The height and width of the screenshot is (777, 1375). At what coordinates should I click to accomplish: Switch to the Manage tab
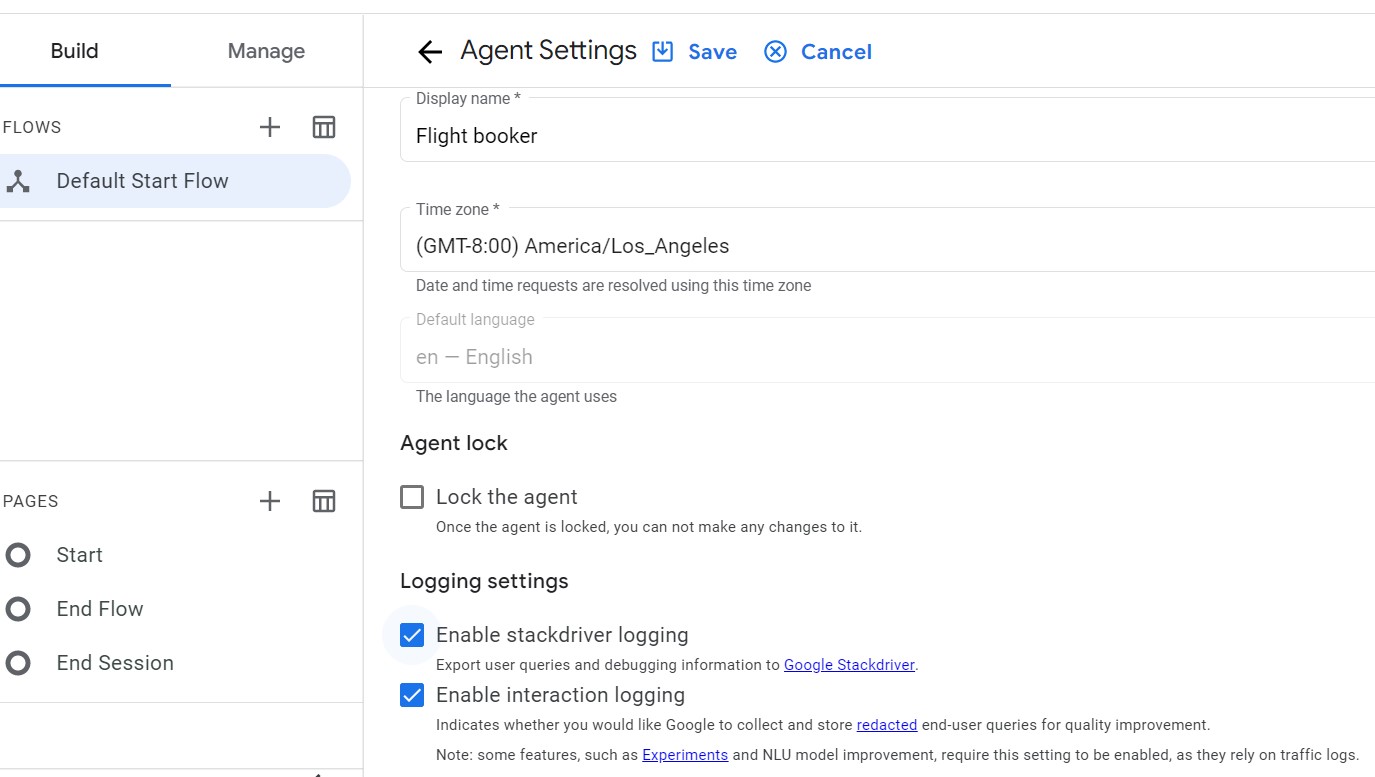tap(266, 51)
